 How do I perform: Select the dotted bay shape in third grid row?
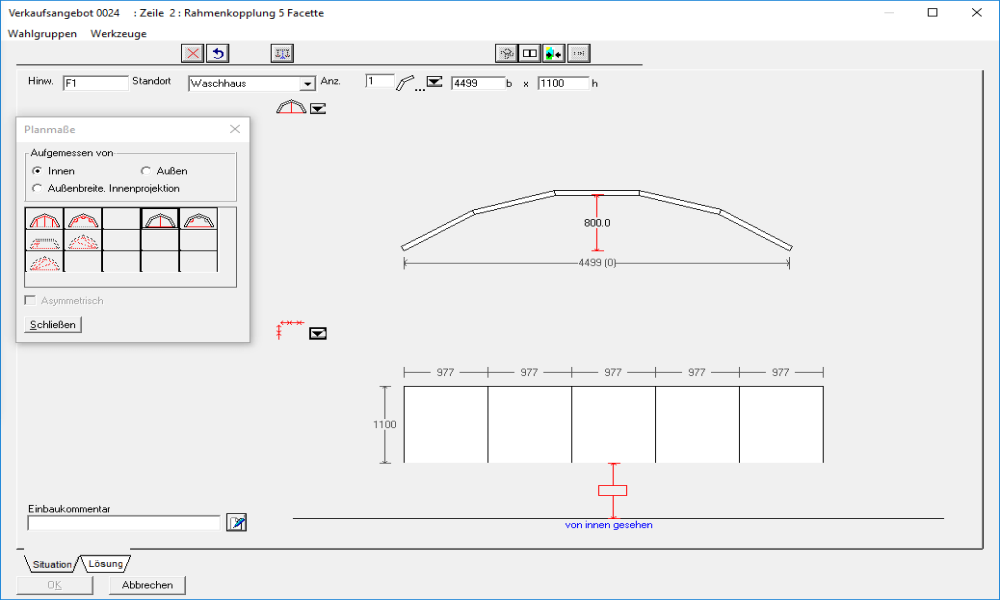pyautogui.click(x=44, y=262)
